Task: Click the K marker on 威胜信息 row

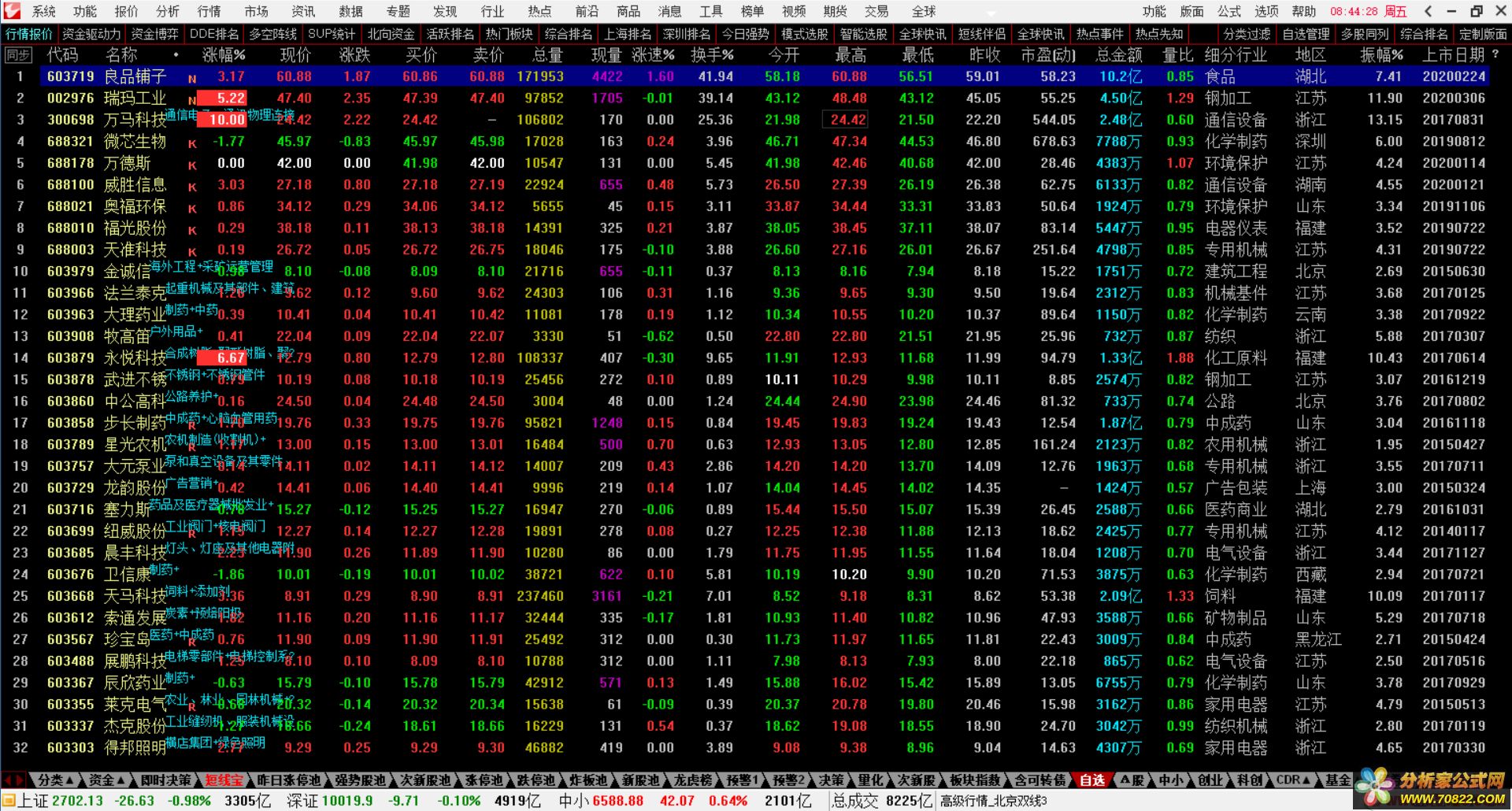Action: [192, 187]
